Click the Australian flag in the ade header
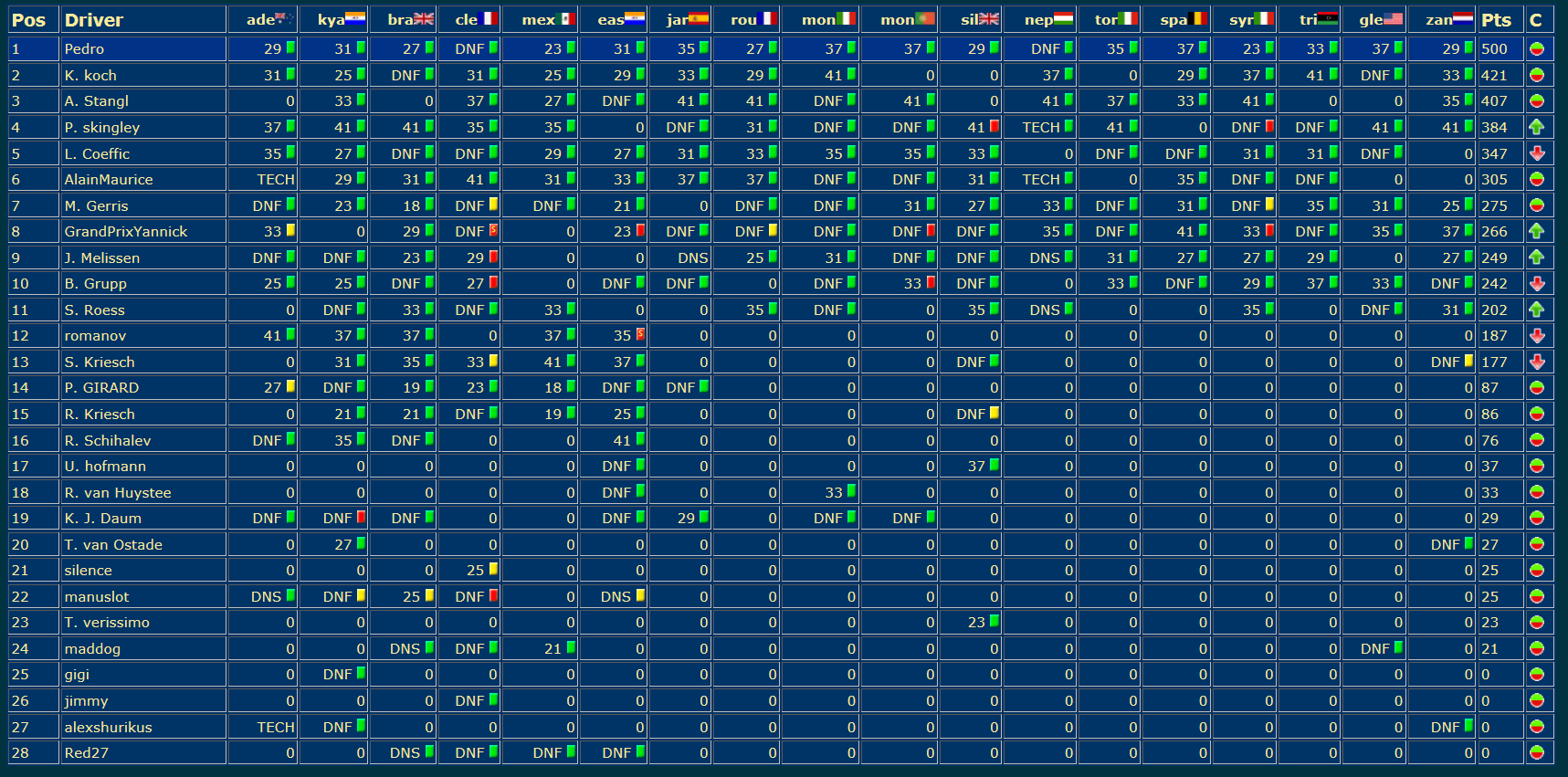This screenshot has width=1568, height=777. 284,18
